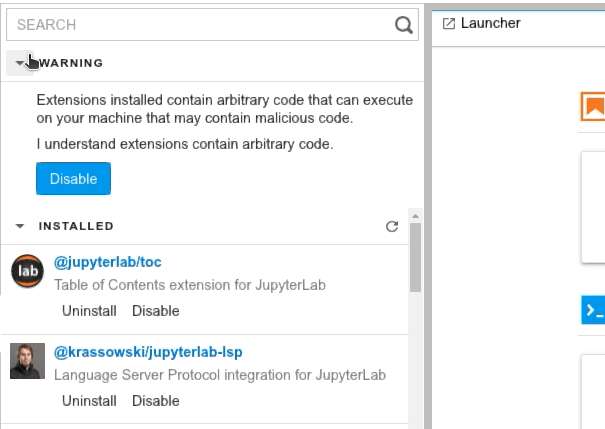Collapse the WARNING section arrow
The width and height of the screenshot is (605, 429).
coord(20,63)
